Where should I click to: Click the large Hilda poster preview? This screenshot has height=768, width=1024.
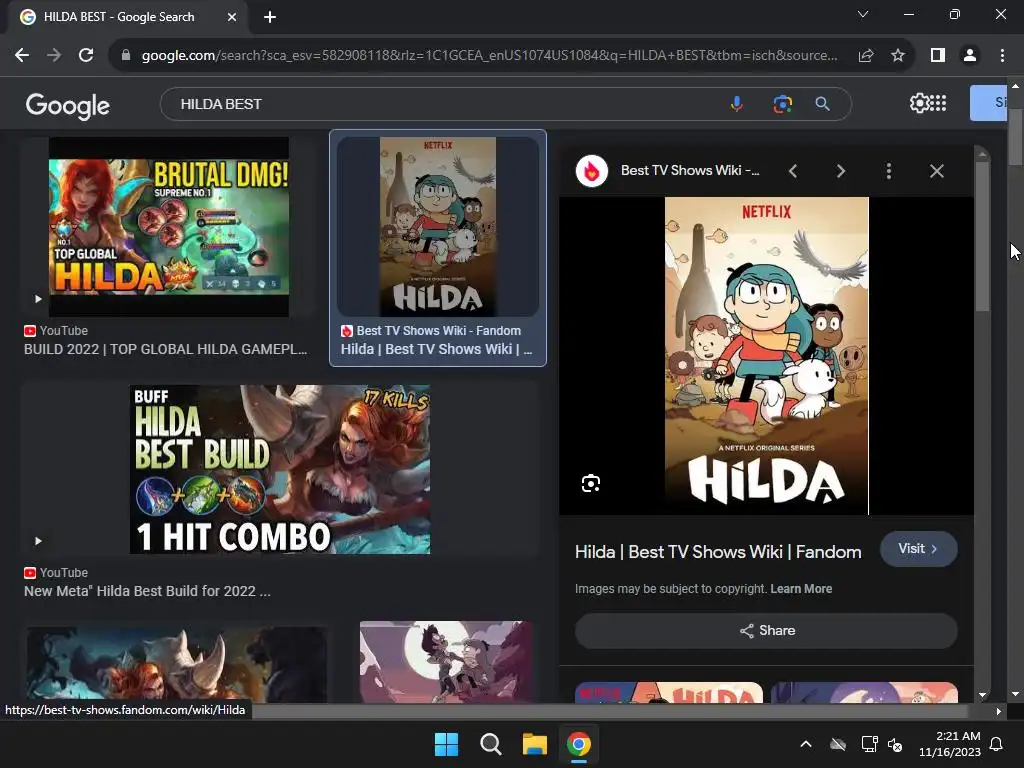[767, 356]
